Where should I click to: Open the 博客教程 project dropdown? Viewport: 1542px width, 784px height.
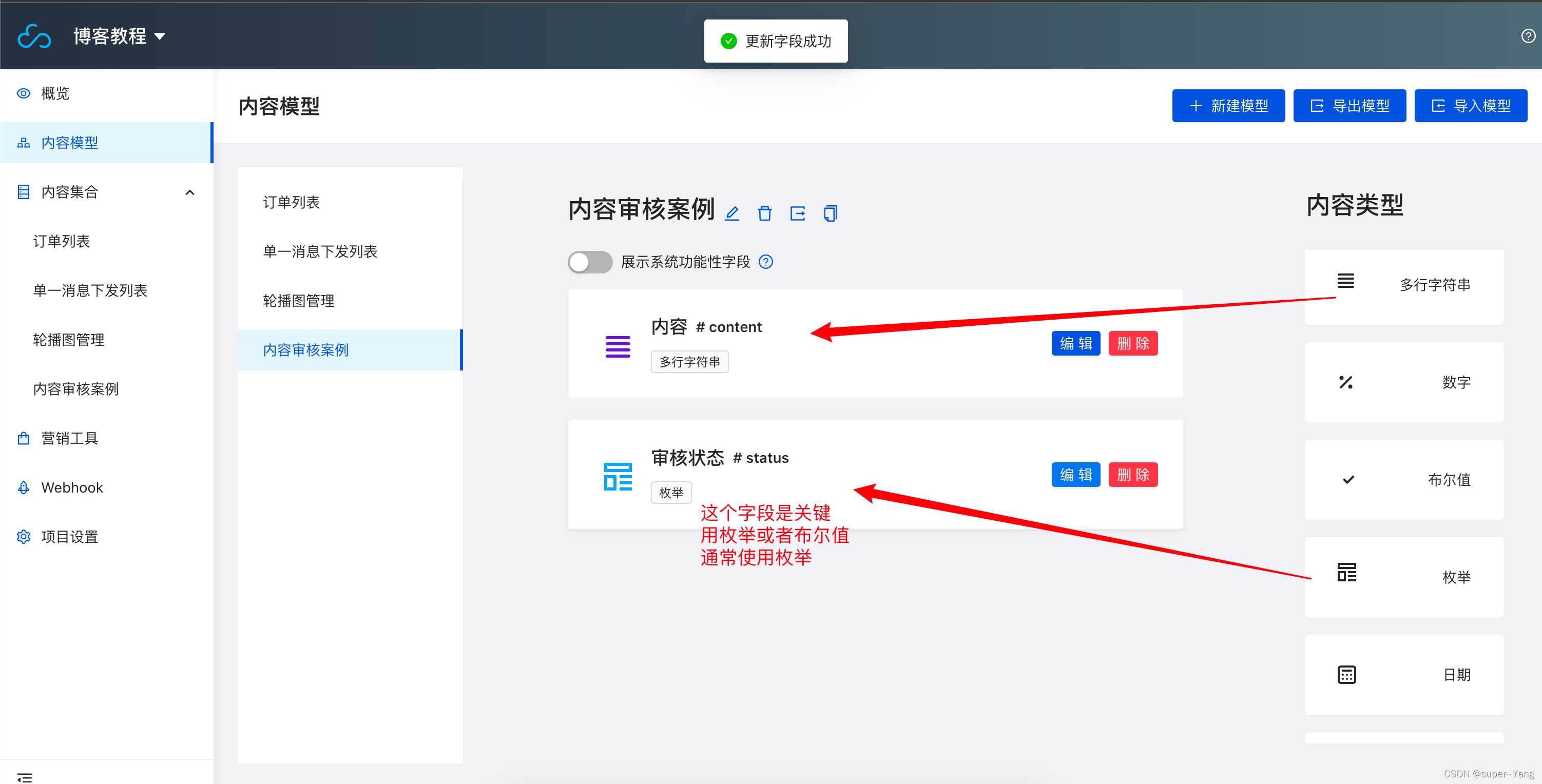click(x=119, y=36)
